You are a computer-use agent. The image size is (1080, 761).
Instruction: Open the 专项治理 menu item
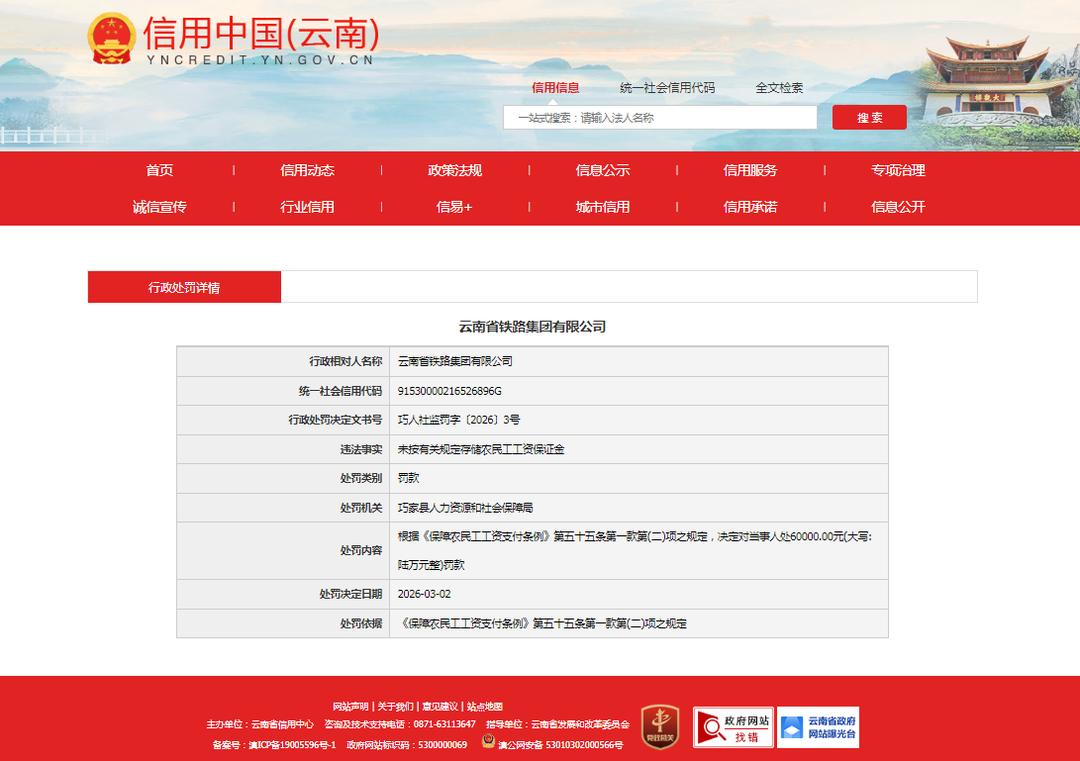897,170
